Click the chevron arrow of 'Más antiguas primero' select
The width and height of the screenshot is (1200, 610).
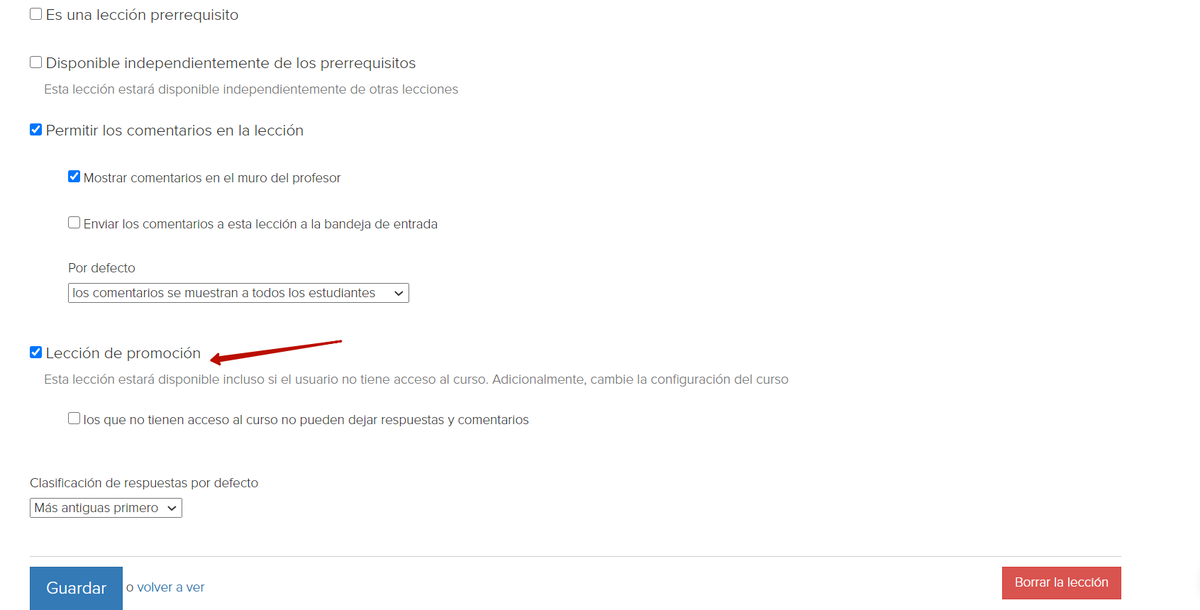point(172,508)
